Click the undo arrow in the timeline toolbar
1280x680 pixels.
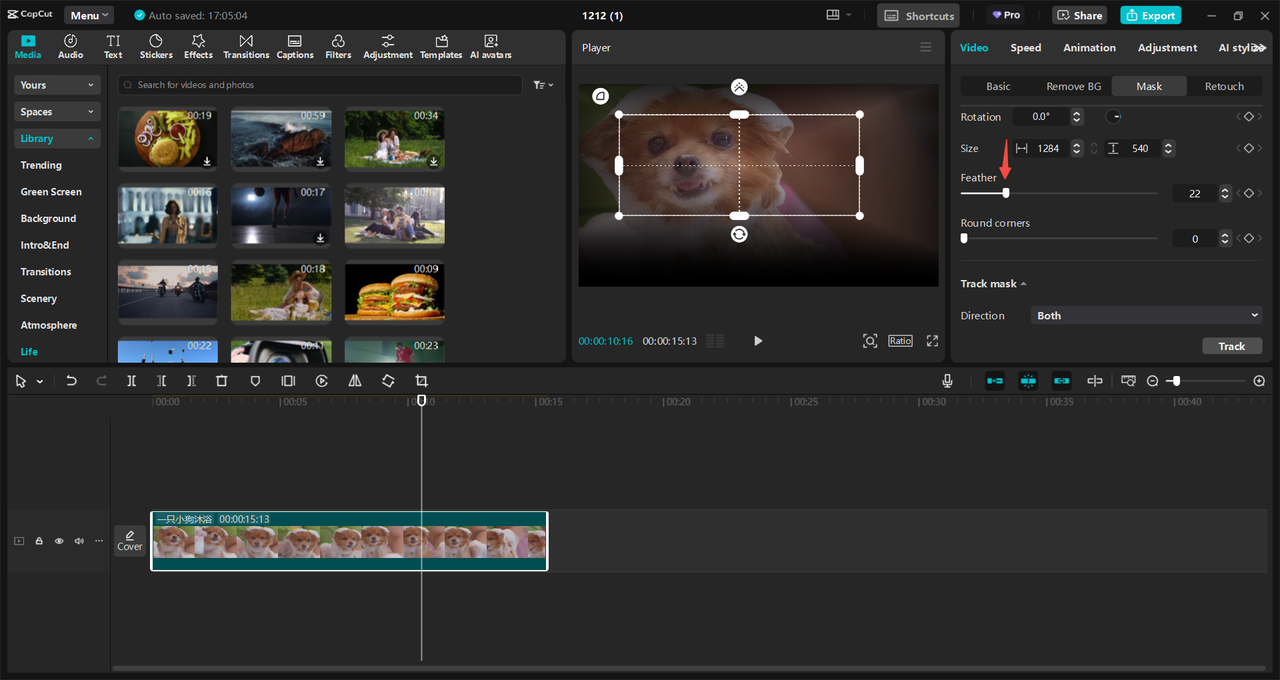pos(71,381)
